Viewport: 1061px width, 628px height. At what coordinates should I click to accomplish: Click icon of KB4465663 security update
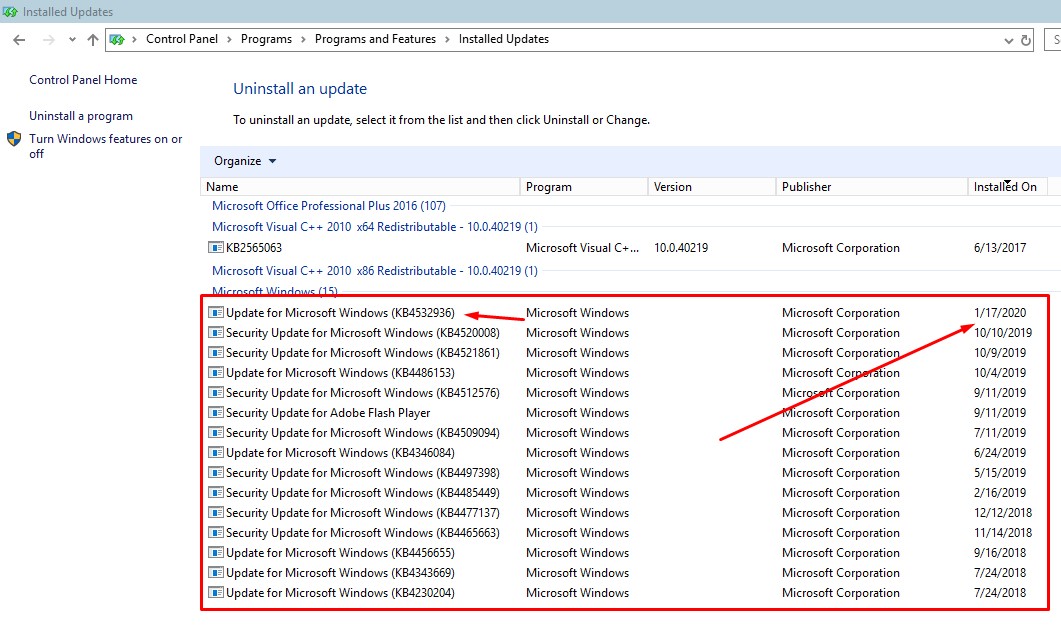tap(216, 533)
